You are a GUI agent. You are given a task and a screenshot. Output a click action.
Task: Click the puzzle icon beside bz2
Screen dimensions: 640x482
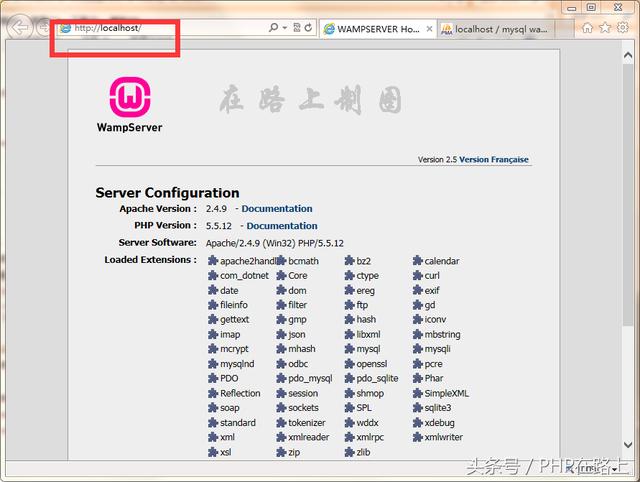pos(349,261)
